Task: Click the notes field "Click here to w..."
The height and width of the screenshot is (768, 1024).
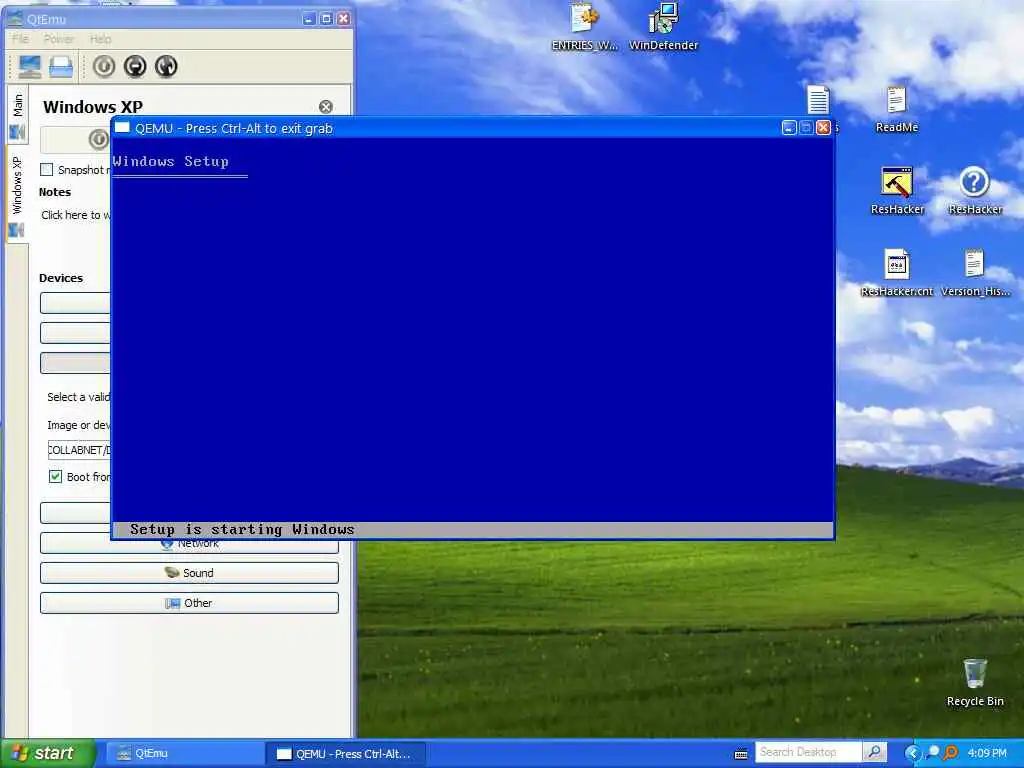Action: (x=76, y=215)
